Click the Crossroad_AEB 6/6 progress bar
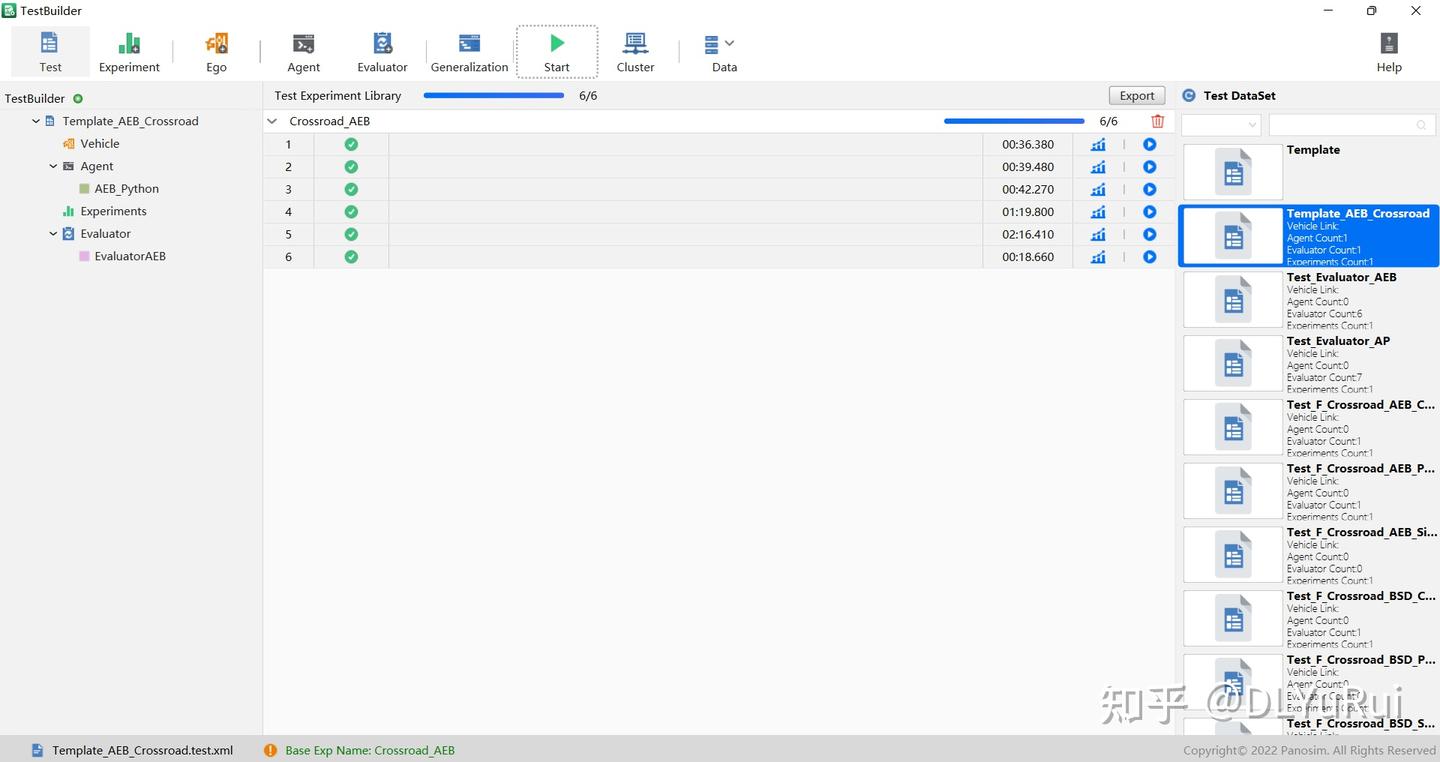 click(1014, 121)
